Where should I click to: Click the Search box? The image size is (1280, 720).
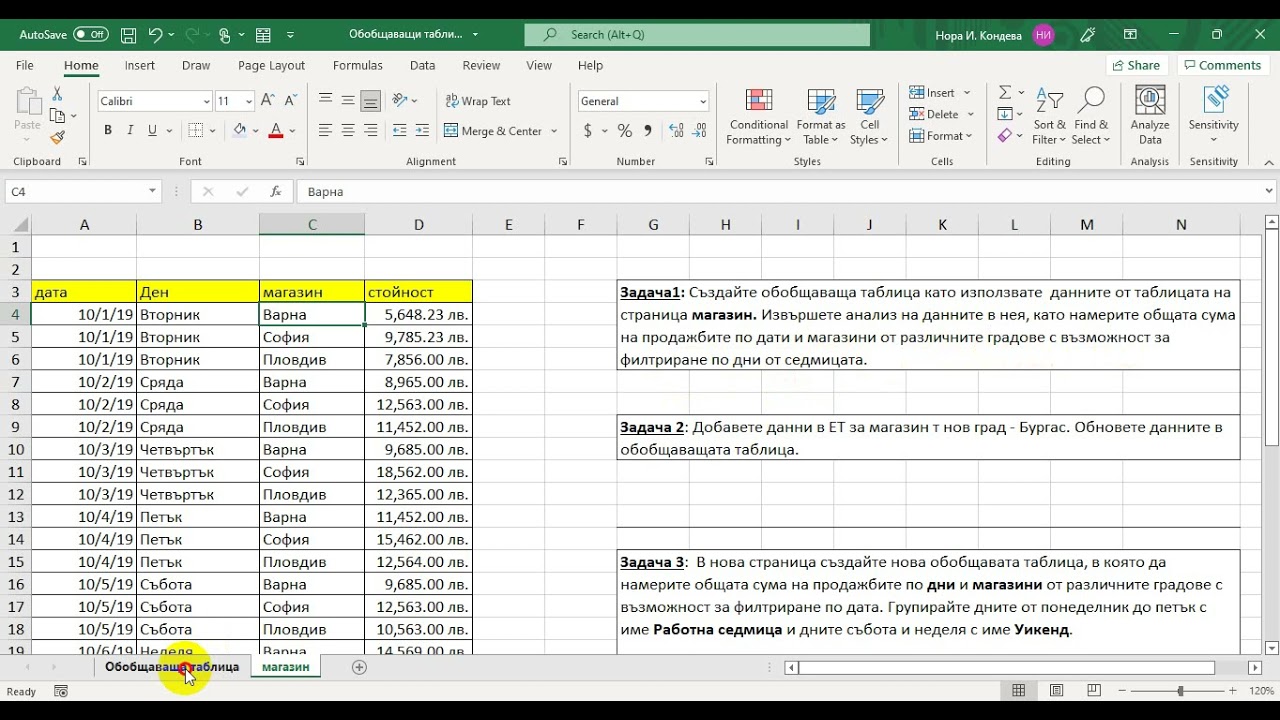697,34
